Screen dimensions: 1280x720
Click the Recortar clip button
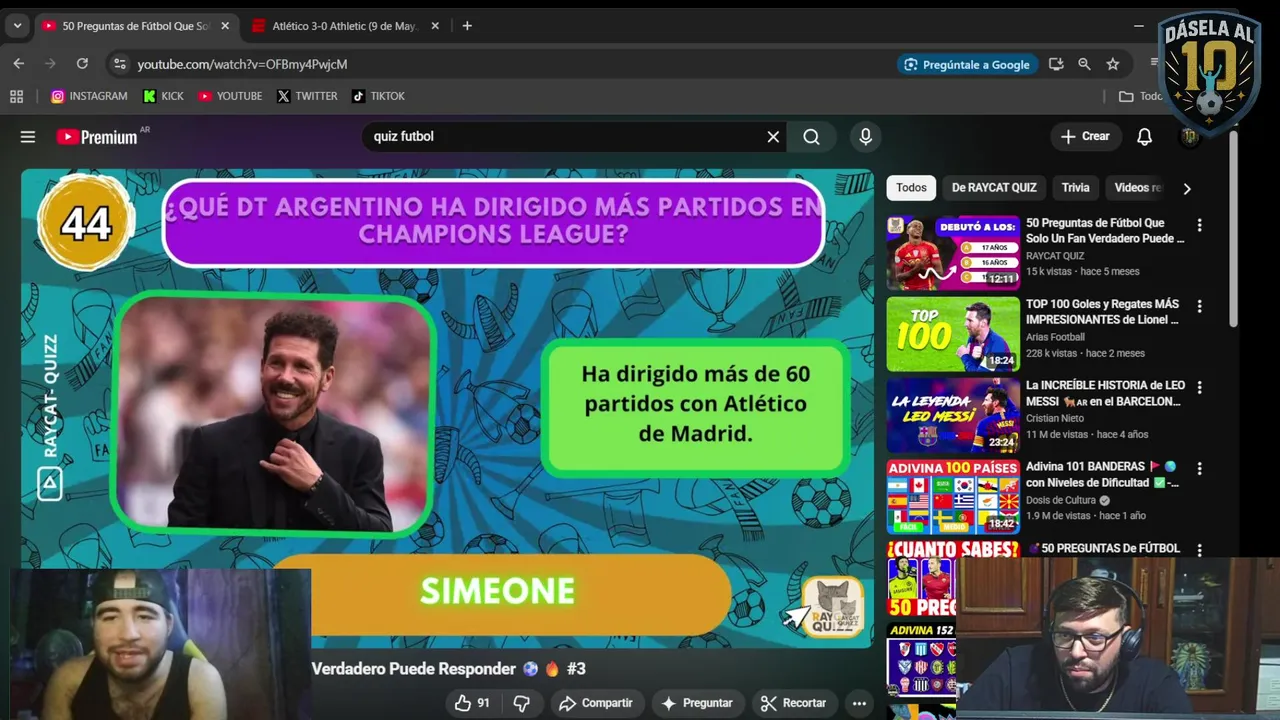click(x=793, y=703)
